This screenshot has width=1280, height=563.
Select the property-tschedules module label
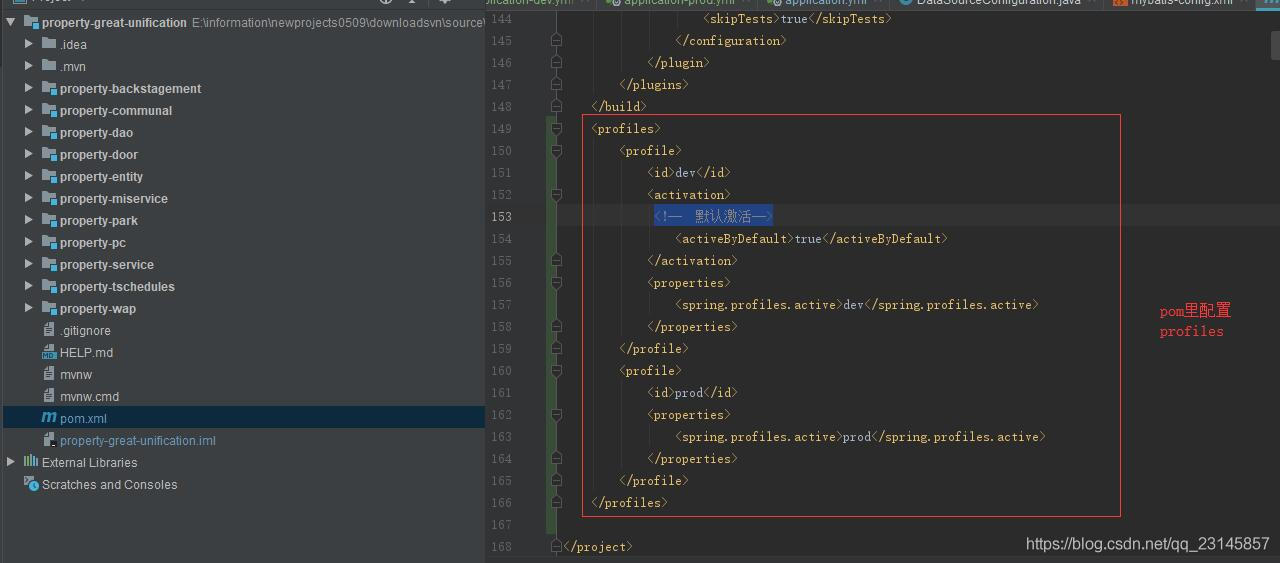point(117,287)
